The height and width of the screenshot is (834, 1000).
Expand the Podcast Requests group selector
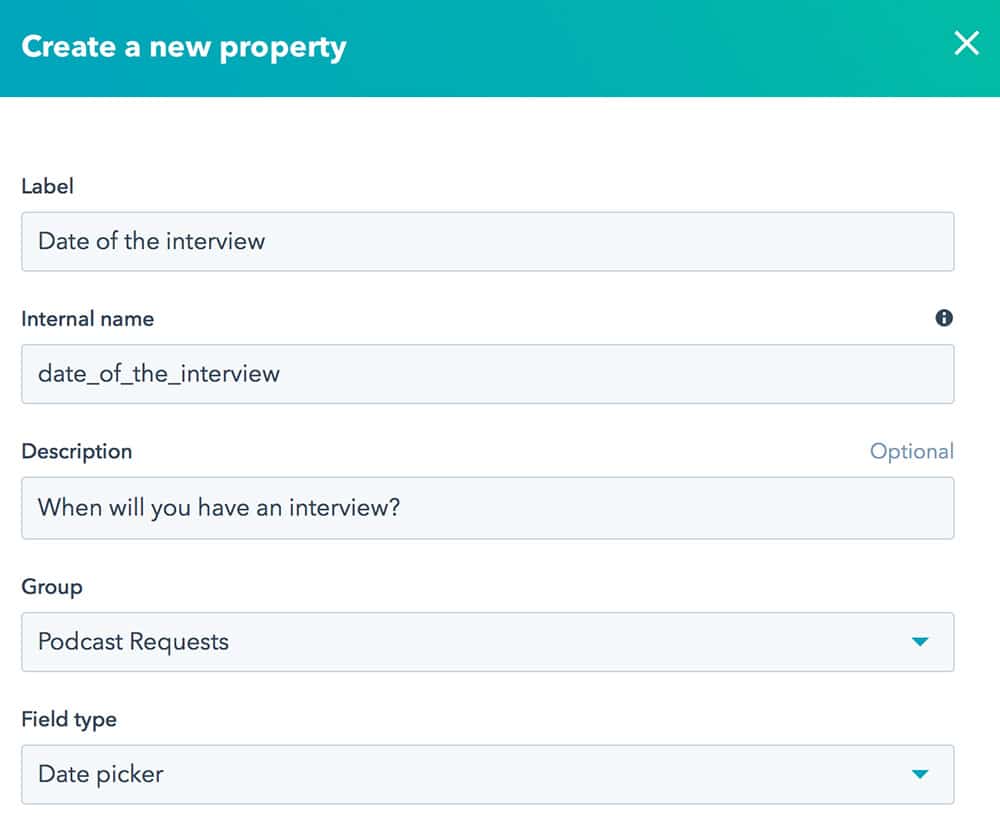click(488, 643)
